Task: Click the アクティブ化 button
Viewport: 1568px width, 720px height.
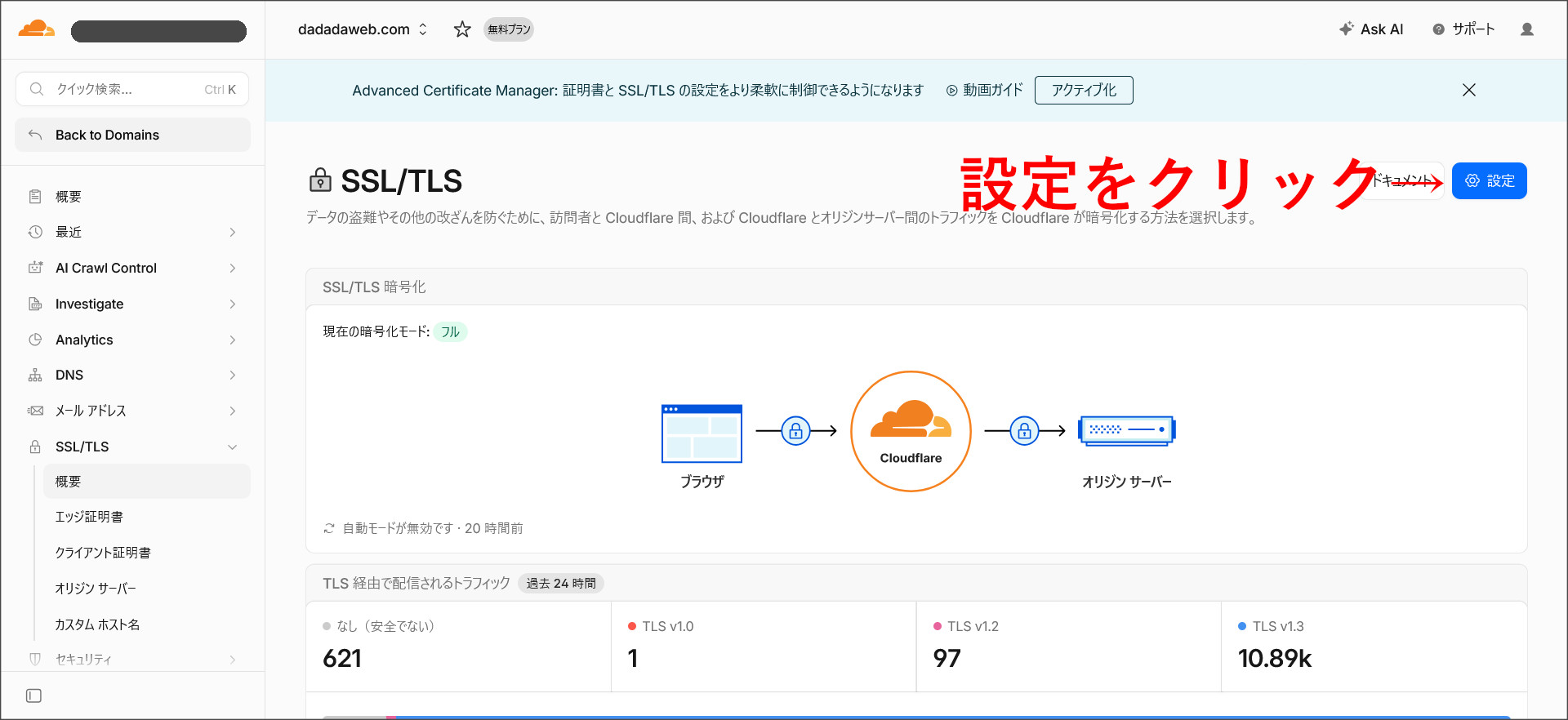Action: point(1084,90)
